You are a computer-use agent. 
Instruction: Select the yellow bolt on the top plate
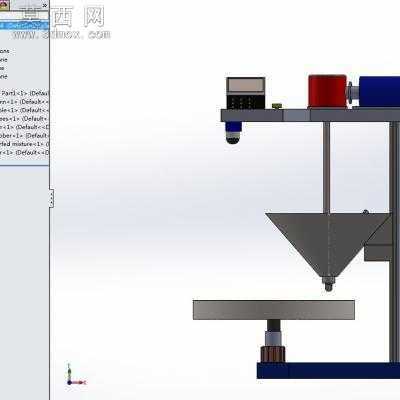(x=277, y=106)
